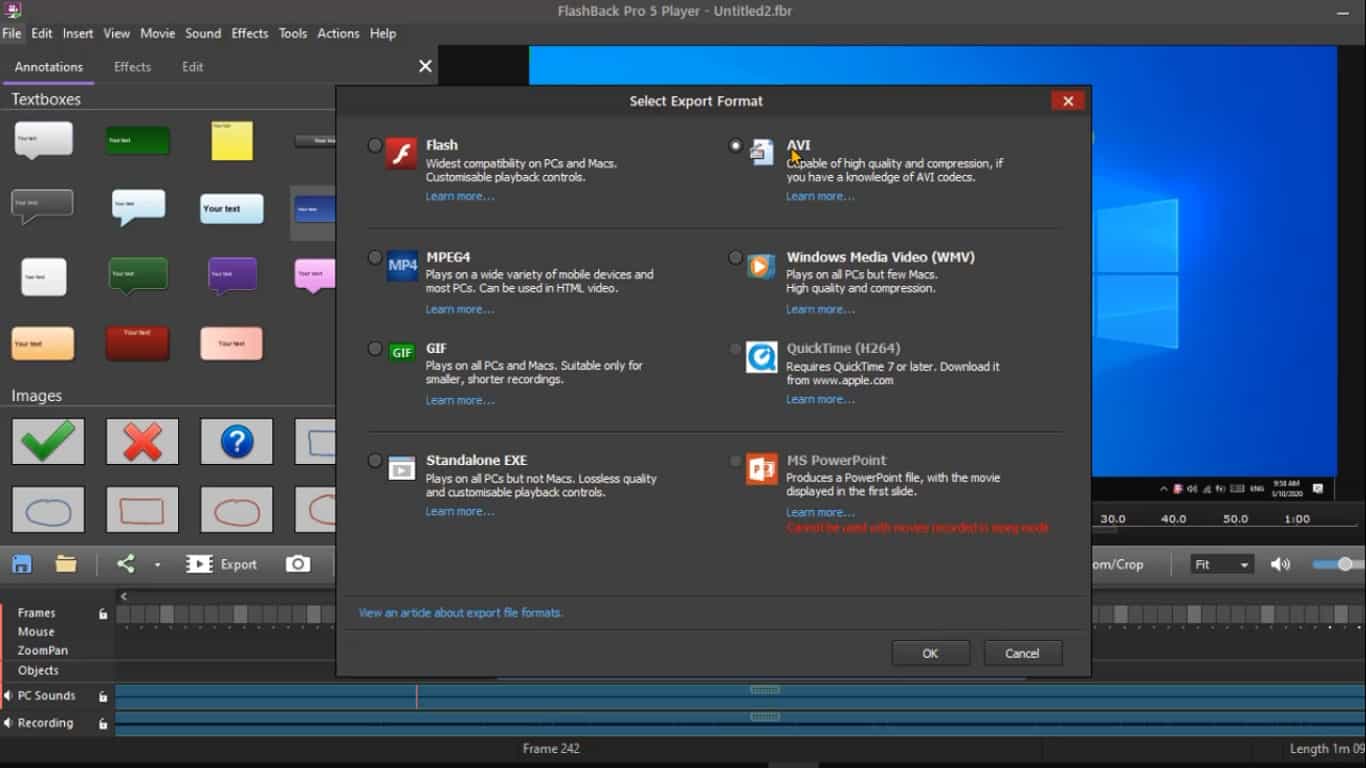
Task: Pick the dark red textbox style
Action: 137,343
